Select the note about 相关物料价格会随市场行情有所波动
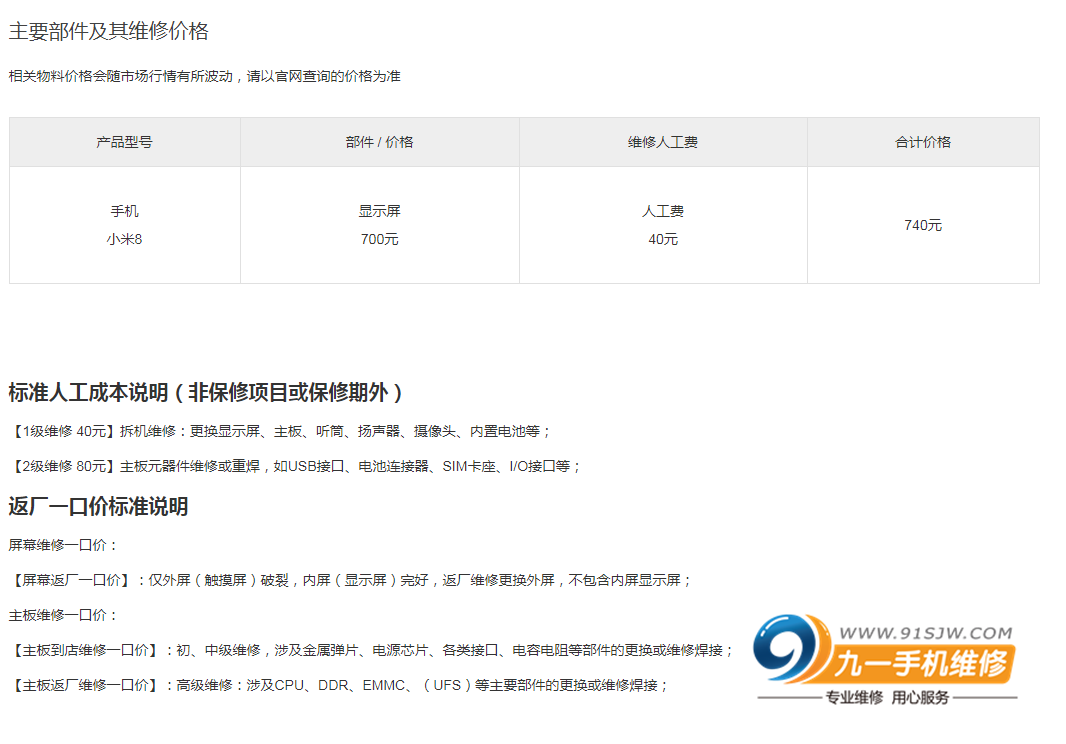The image size is (1066, 744). click(205, 76)
